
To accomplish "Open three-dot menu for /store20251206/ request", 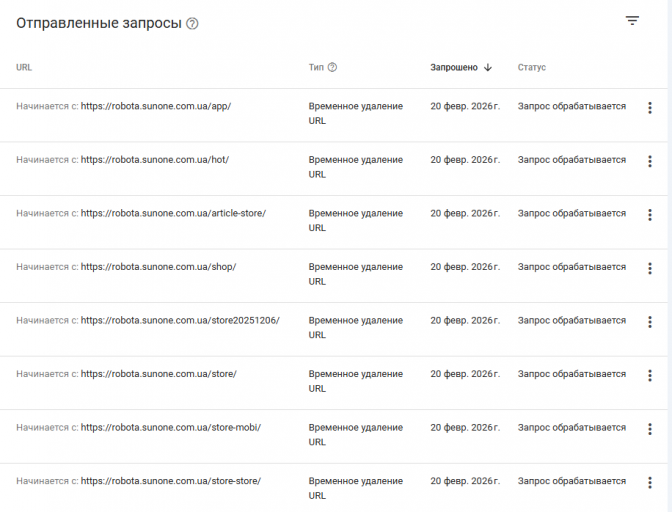I will click(x=650, y=322).
